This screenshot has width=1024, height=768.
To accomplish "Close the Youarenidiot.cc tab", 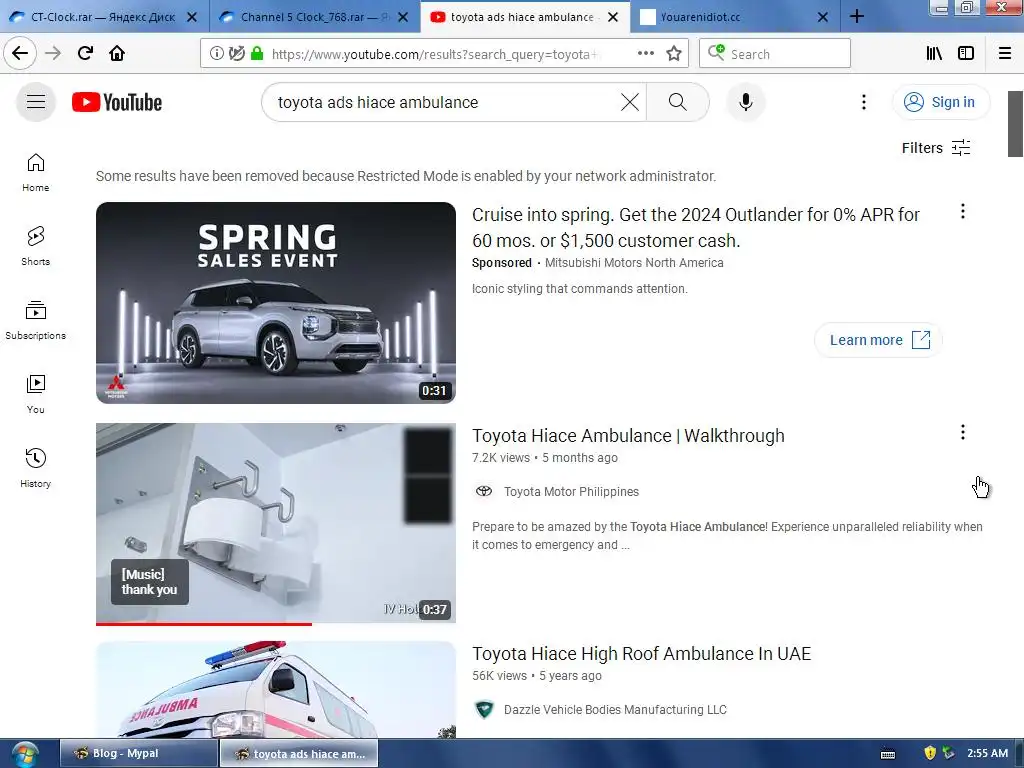I will point(823,17).
